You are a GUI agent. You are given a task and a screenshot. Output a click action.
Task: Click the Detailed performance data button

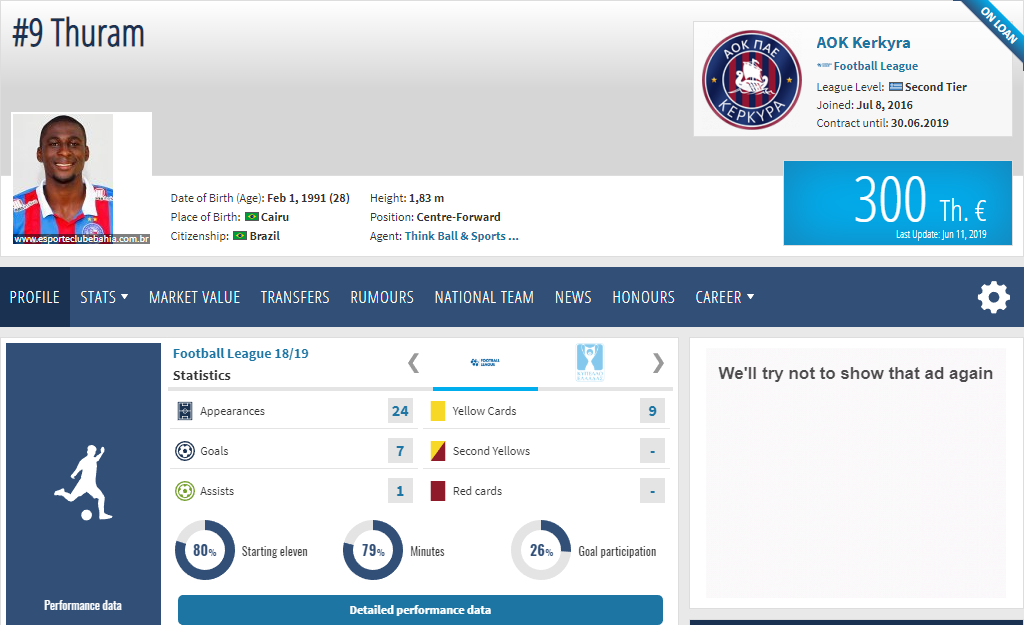(420, 610)
